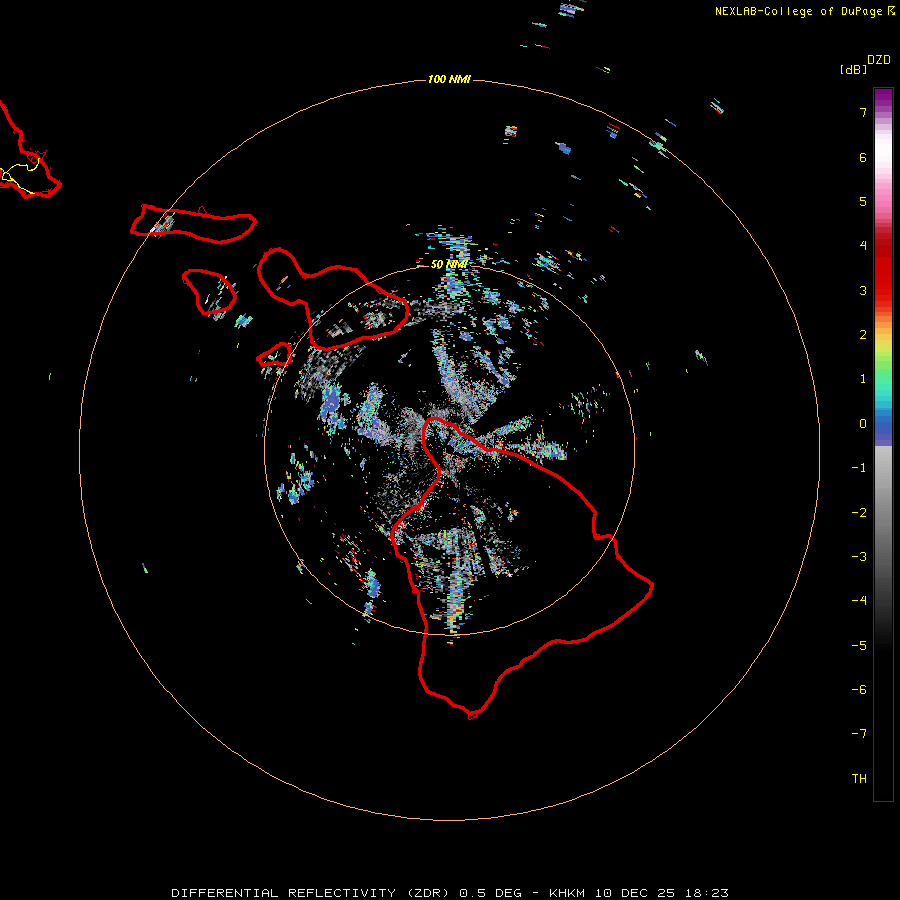Viewport: 900px width, 900px height.
Task: Click the -7 tick on the color scale
Action: click(859, 734)
